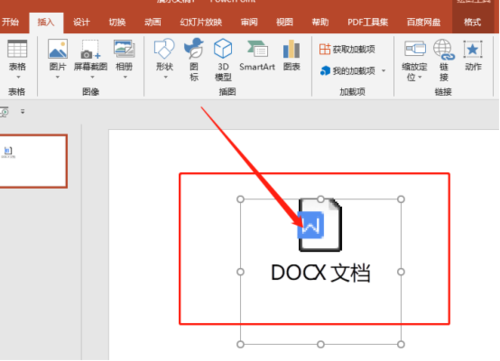Open 我的加载项 my add-ins
Screen dimensions: 500x361
pyautogui.click(x=348, y=71)
